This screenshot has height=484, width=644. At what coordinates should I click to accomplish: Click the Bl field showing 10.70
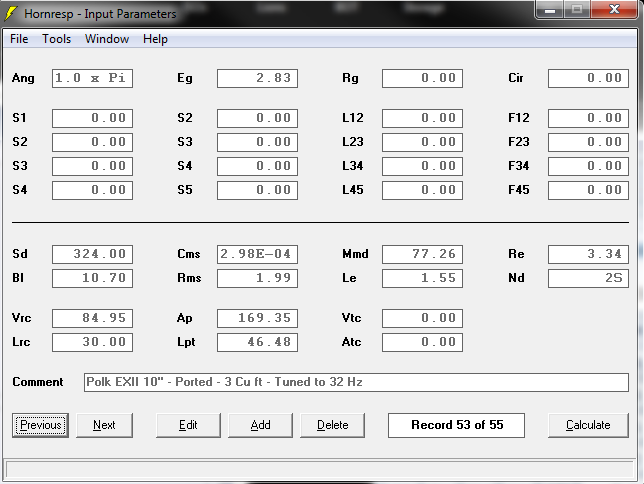(92, 278)
